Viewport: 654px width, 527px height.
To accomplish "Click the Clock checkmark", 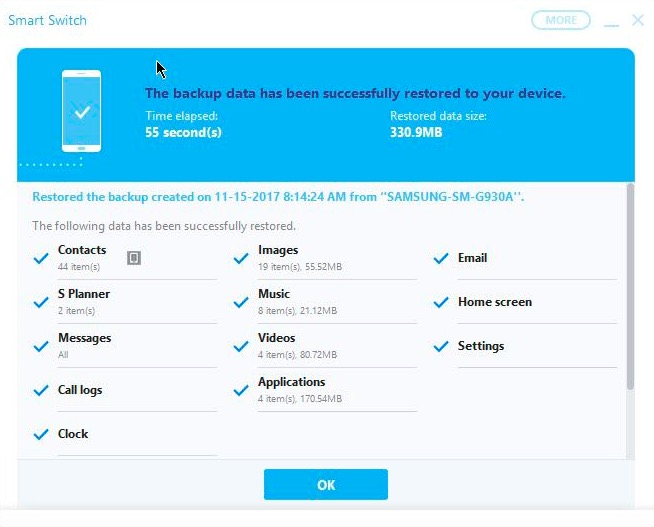I will point(41,434).
